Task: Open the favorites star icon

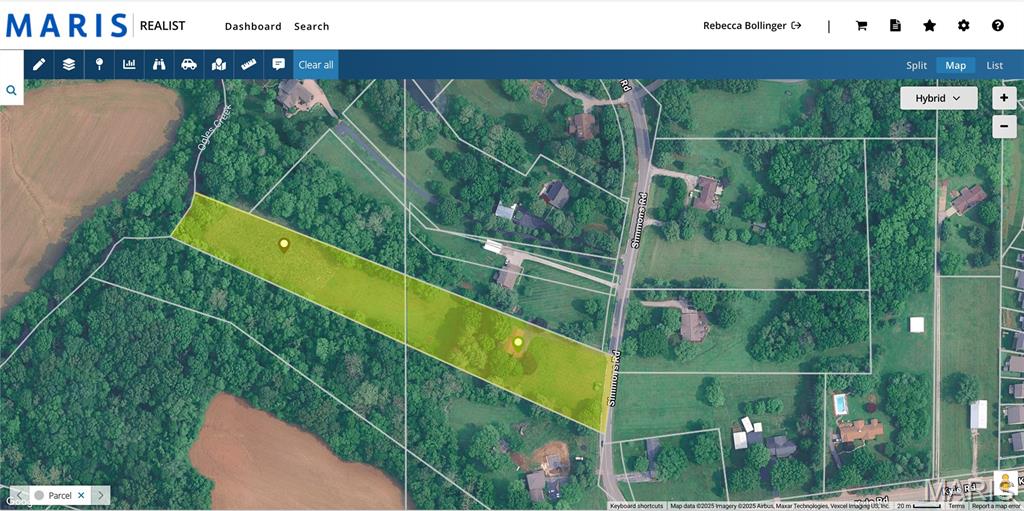Action: (x=929, y=25)
